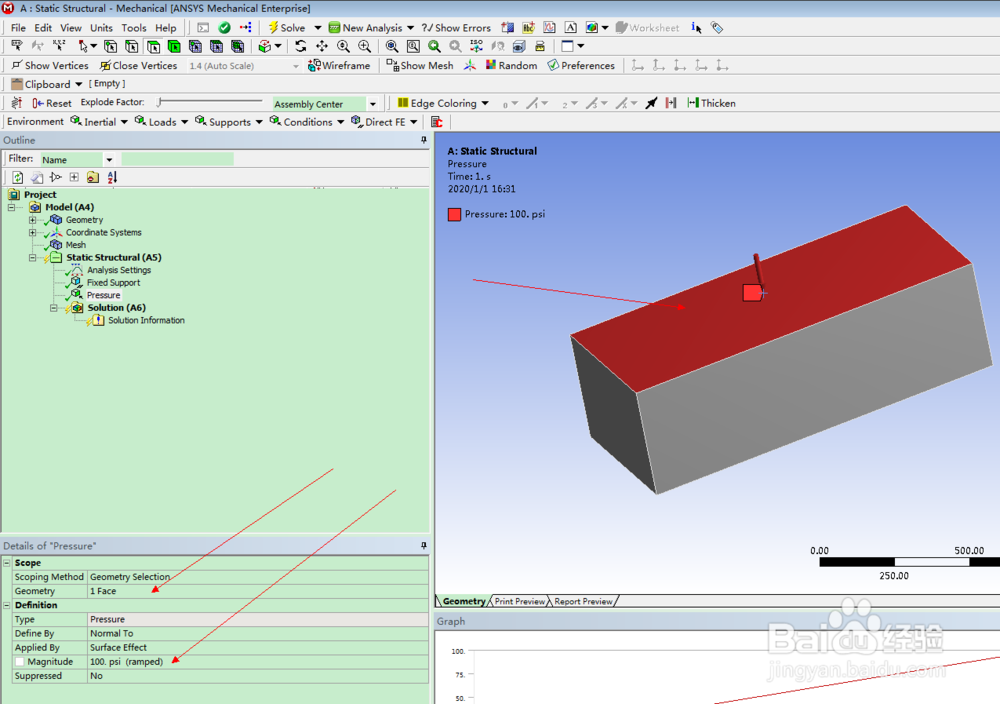1000x704 pixels.
Task: Click the Show Mesh icon
Action: 420,66
